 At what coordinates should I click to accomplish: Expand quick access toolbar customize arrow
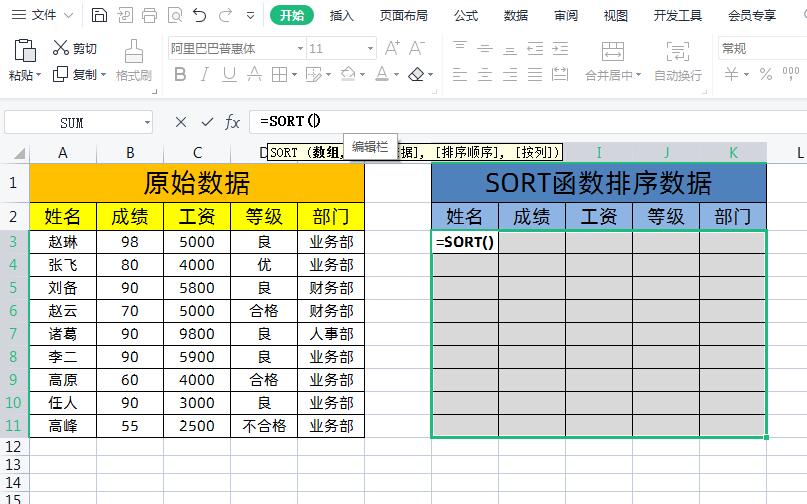[x=250, y=16]
